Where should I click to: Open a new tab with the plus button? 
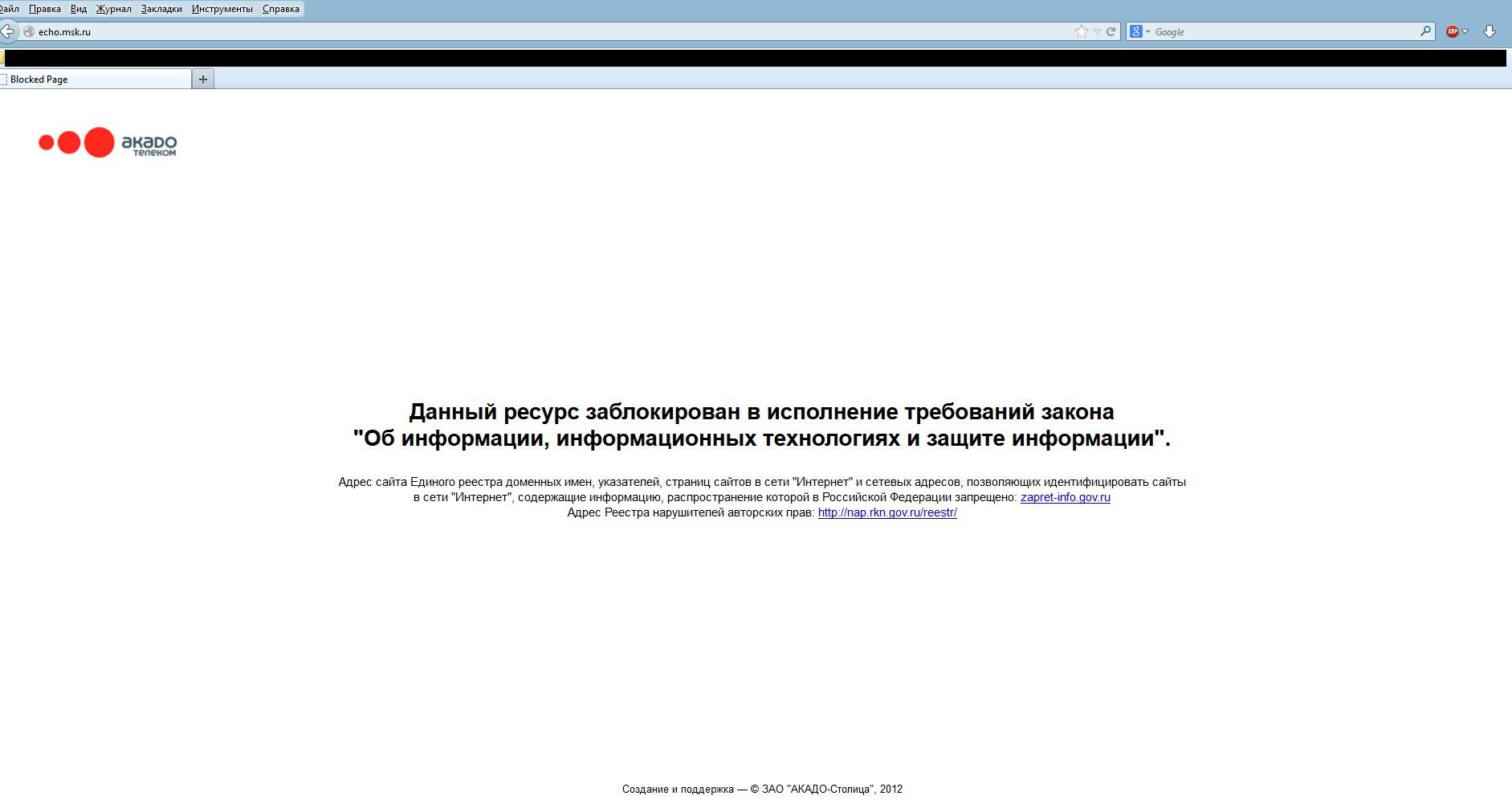coord(203,79)
